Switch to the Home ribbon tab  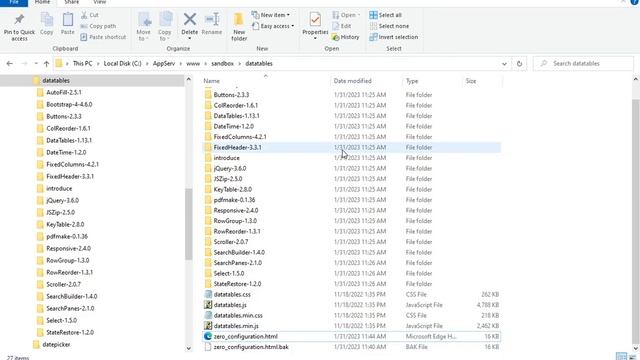(x=42, y=2)
